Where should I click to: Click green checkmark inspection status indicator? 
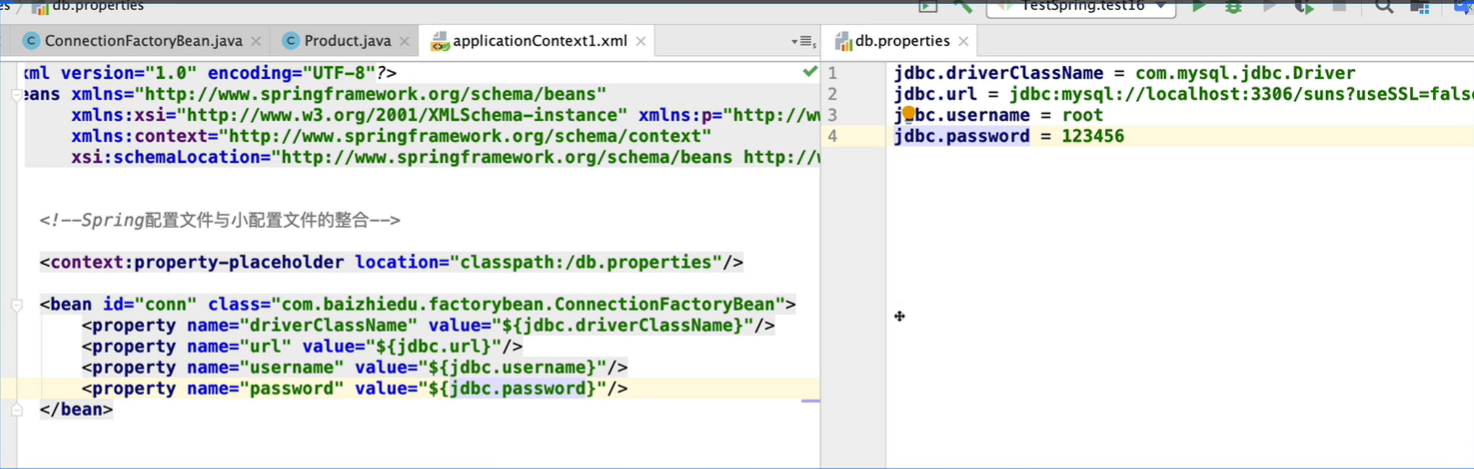810,72
